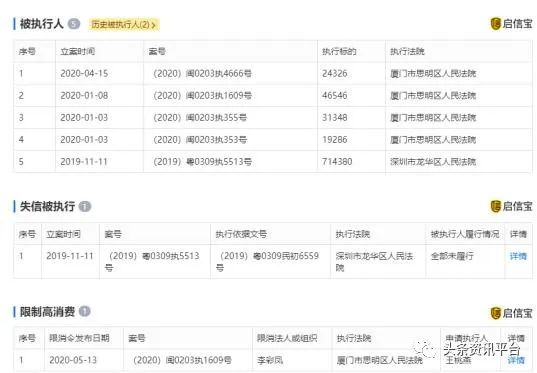The height and width of the screenshot is (373, 537).
Task: Open 详情 link in 失信被执行 row
Action: click(x=518, y=256)
